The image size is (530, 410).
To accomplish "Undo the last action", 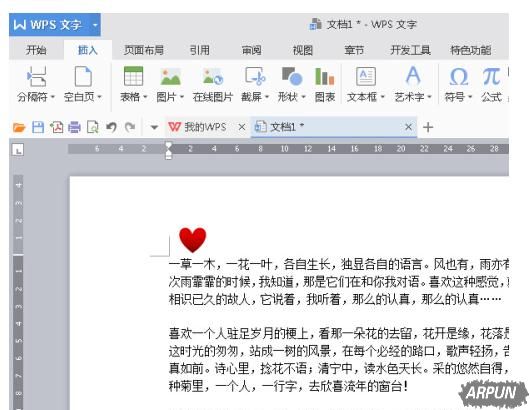I will 111,127.
